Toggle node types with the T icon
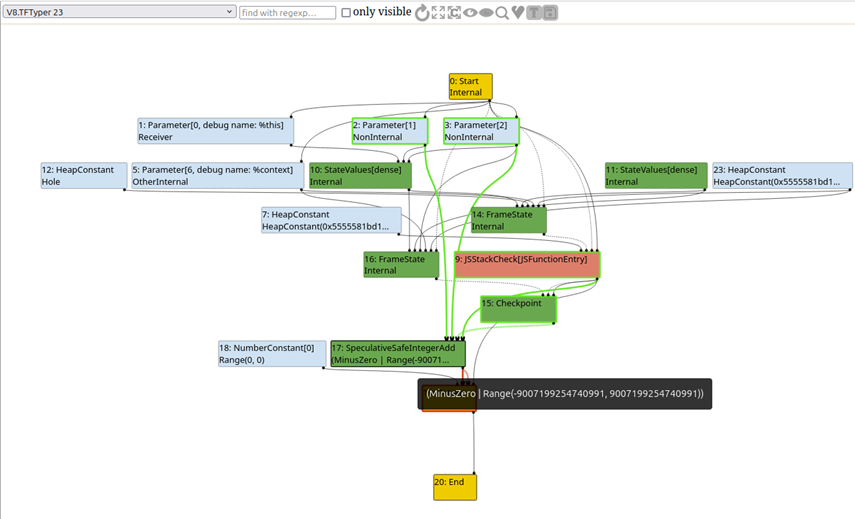 534,13
